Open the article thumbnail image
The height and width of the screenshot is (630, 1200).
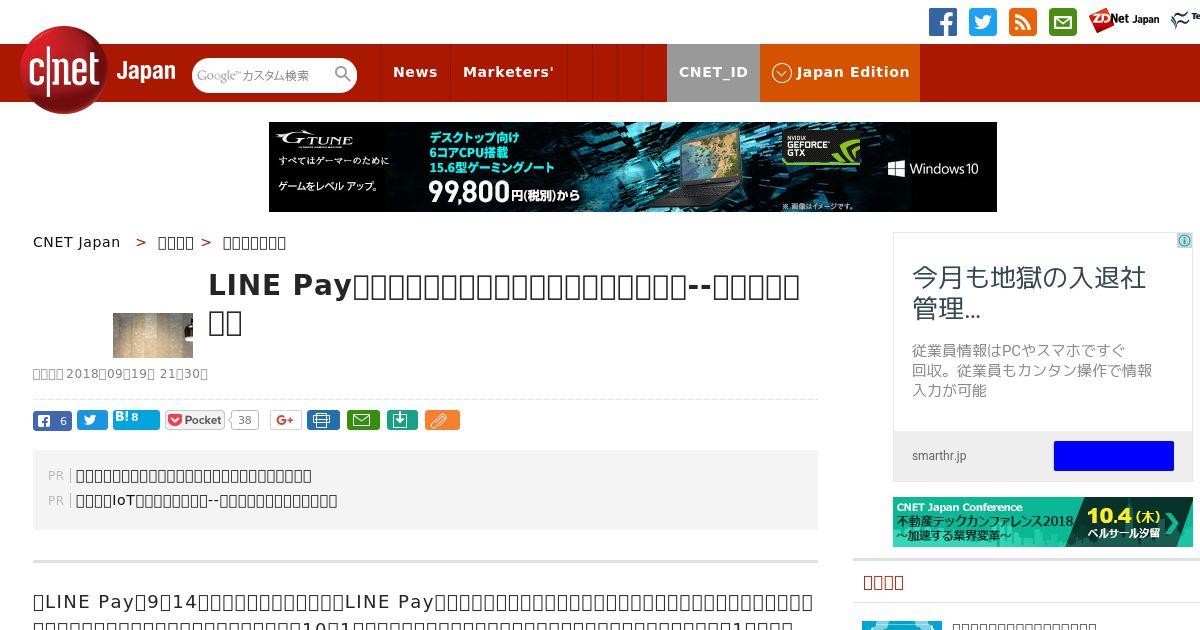153,335
